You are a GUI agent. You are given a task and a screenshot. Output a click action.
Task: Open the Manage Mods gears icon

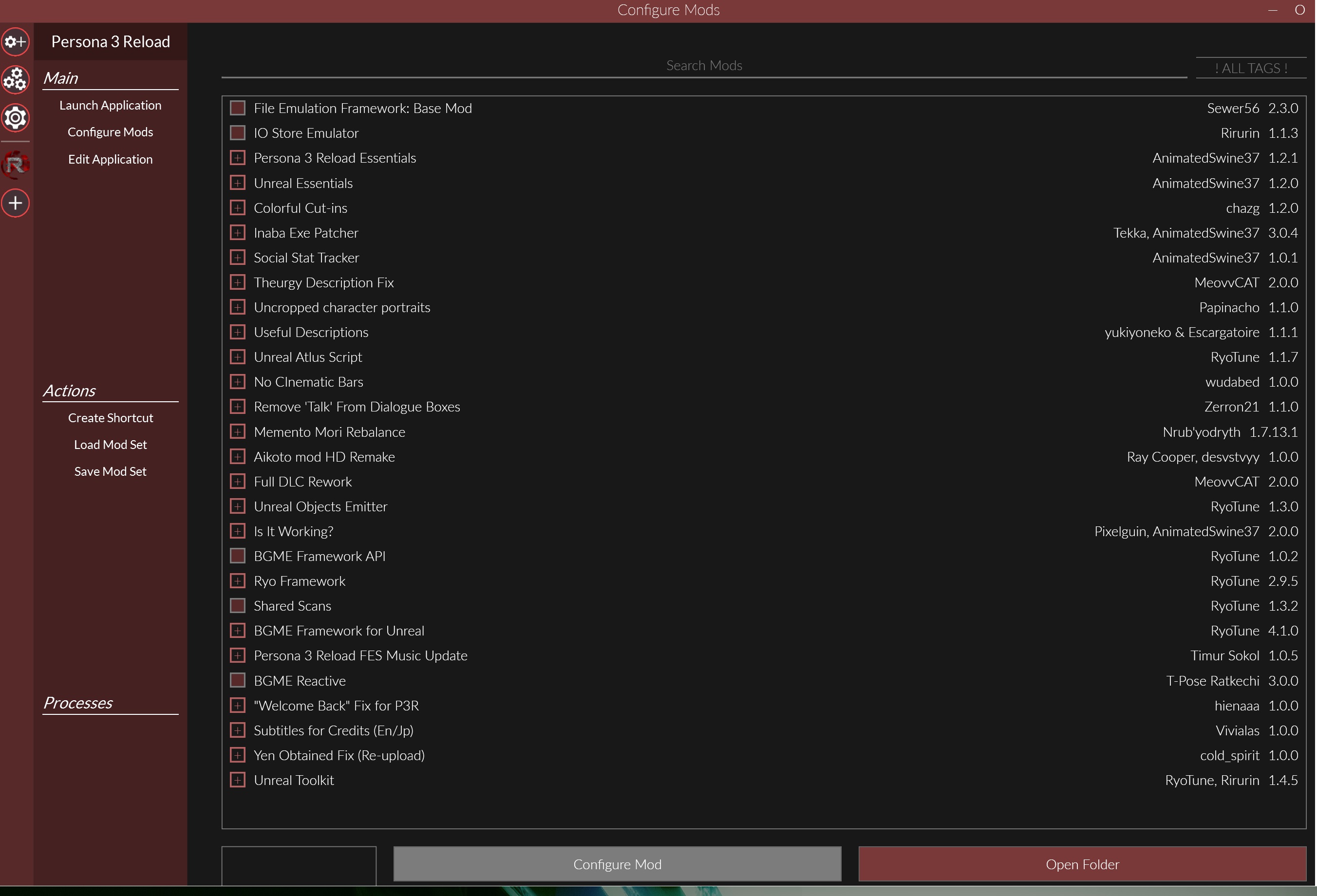tap(15, 79)
